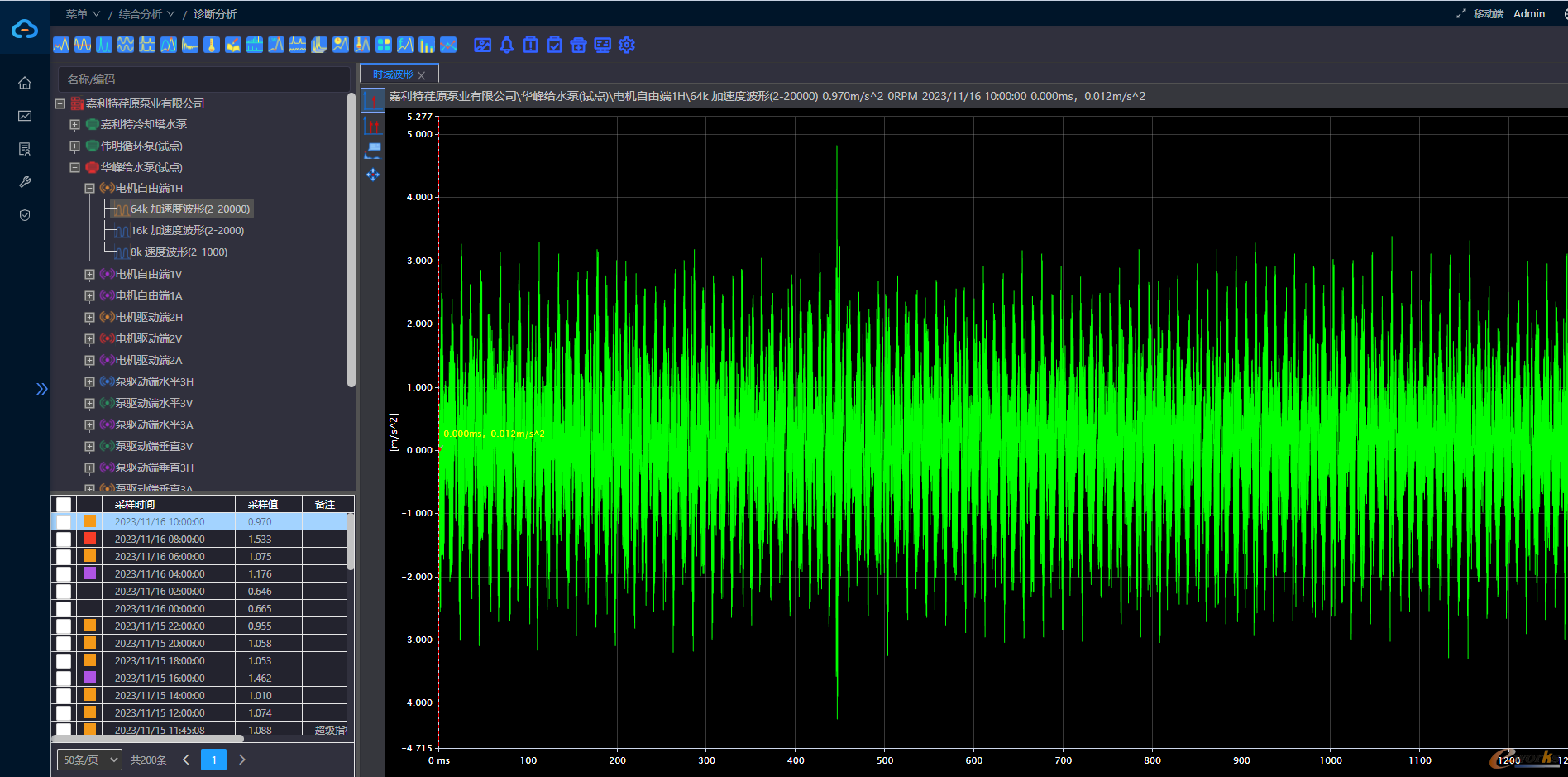Check the row for 2023/11/16 02:00:00
Viewport: 1568px width, 777px height.
click(x=64, y=591)
